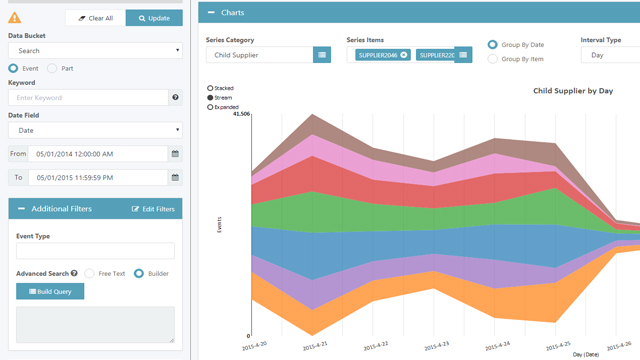Click the orange area in chart
Image resolution: width=640 pixels, height=360 pixels.
527,302
